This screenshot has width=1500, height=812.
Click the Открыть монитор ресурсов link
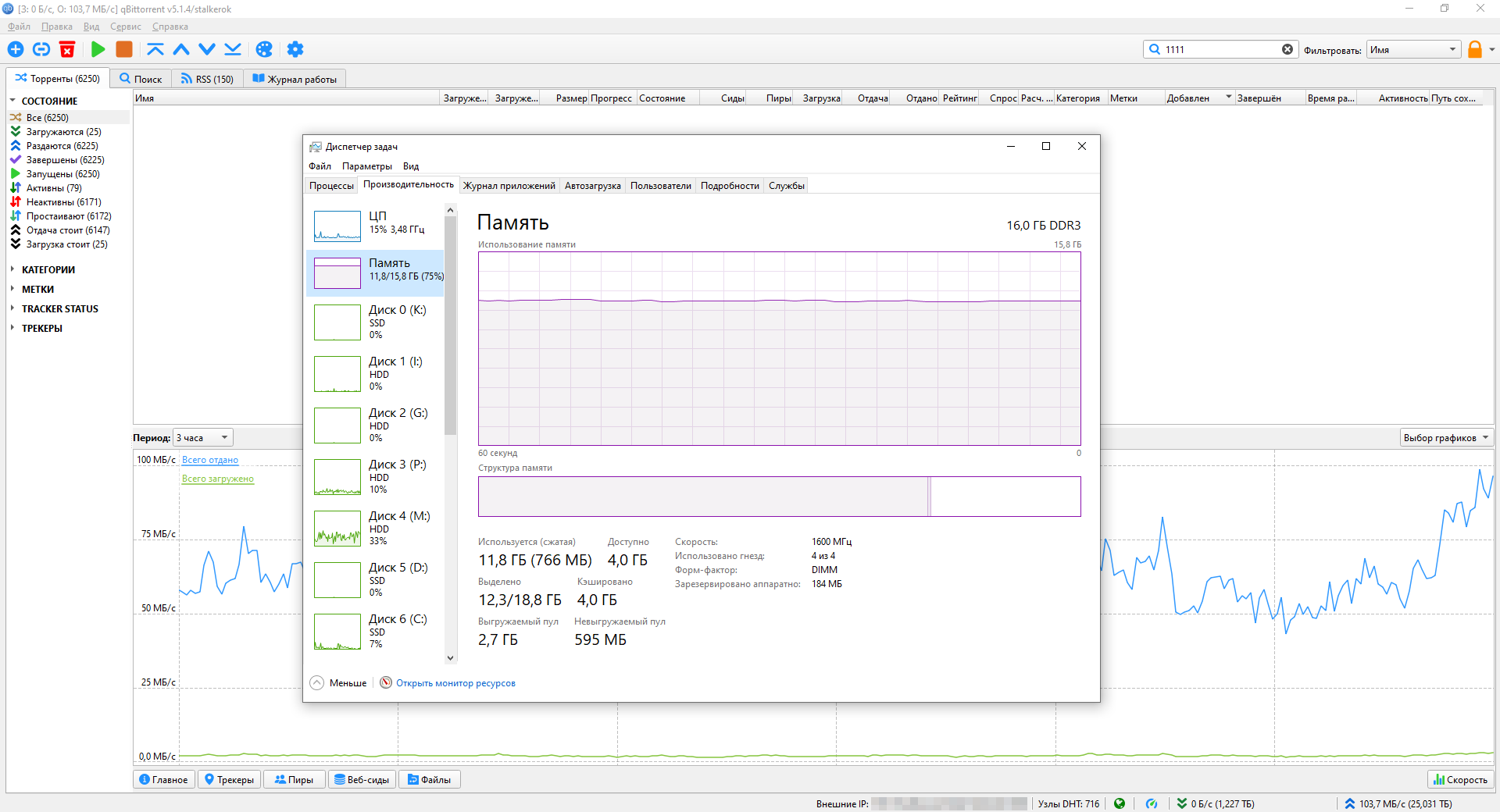coord(455,683)
